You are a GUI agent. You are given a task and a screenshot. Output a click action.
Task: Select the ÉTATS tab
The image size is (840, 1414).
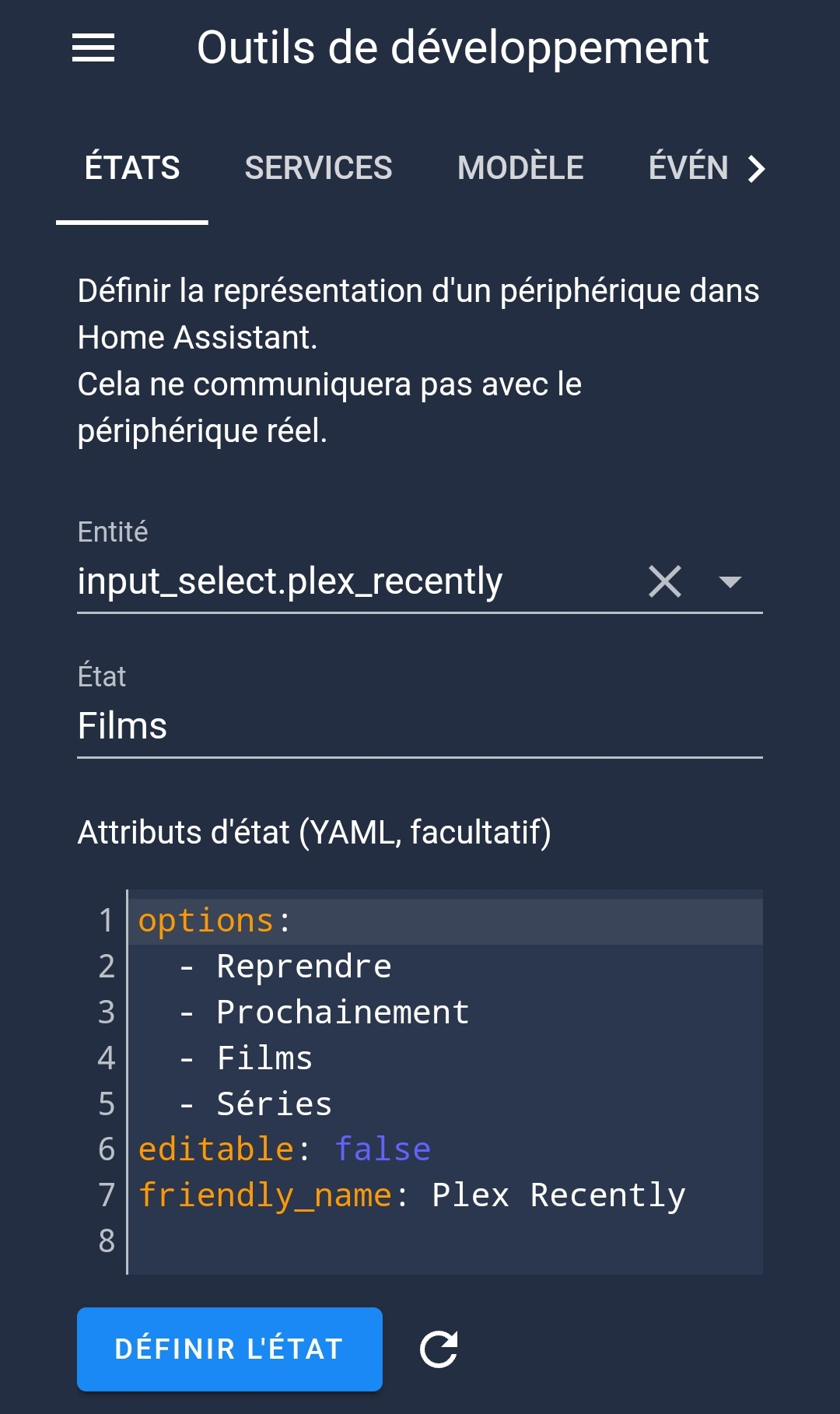click(132, 168)
